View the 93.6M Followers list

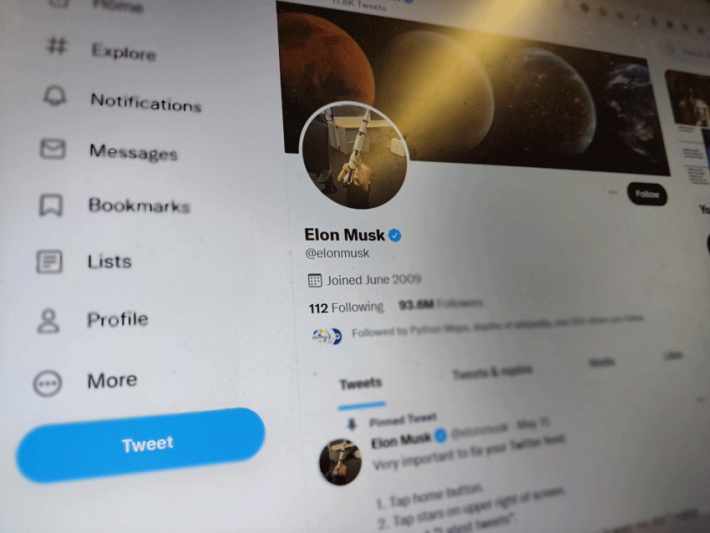pos(441,303)
